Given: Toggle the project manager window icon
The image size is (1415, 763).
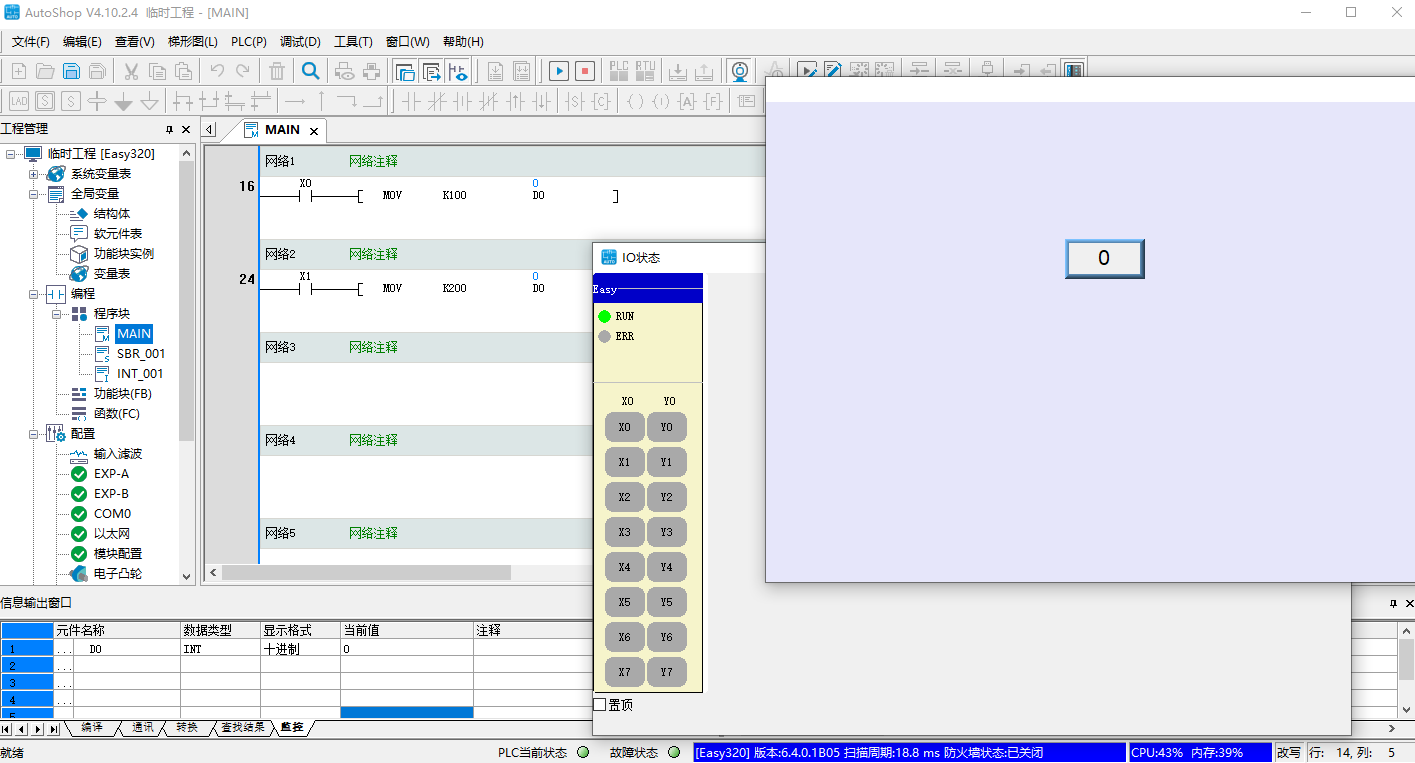Looking at the screenshot, I should pos(405,71).
